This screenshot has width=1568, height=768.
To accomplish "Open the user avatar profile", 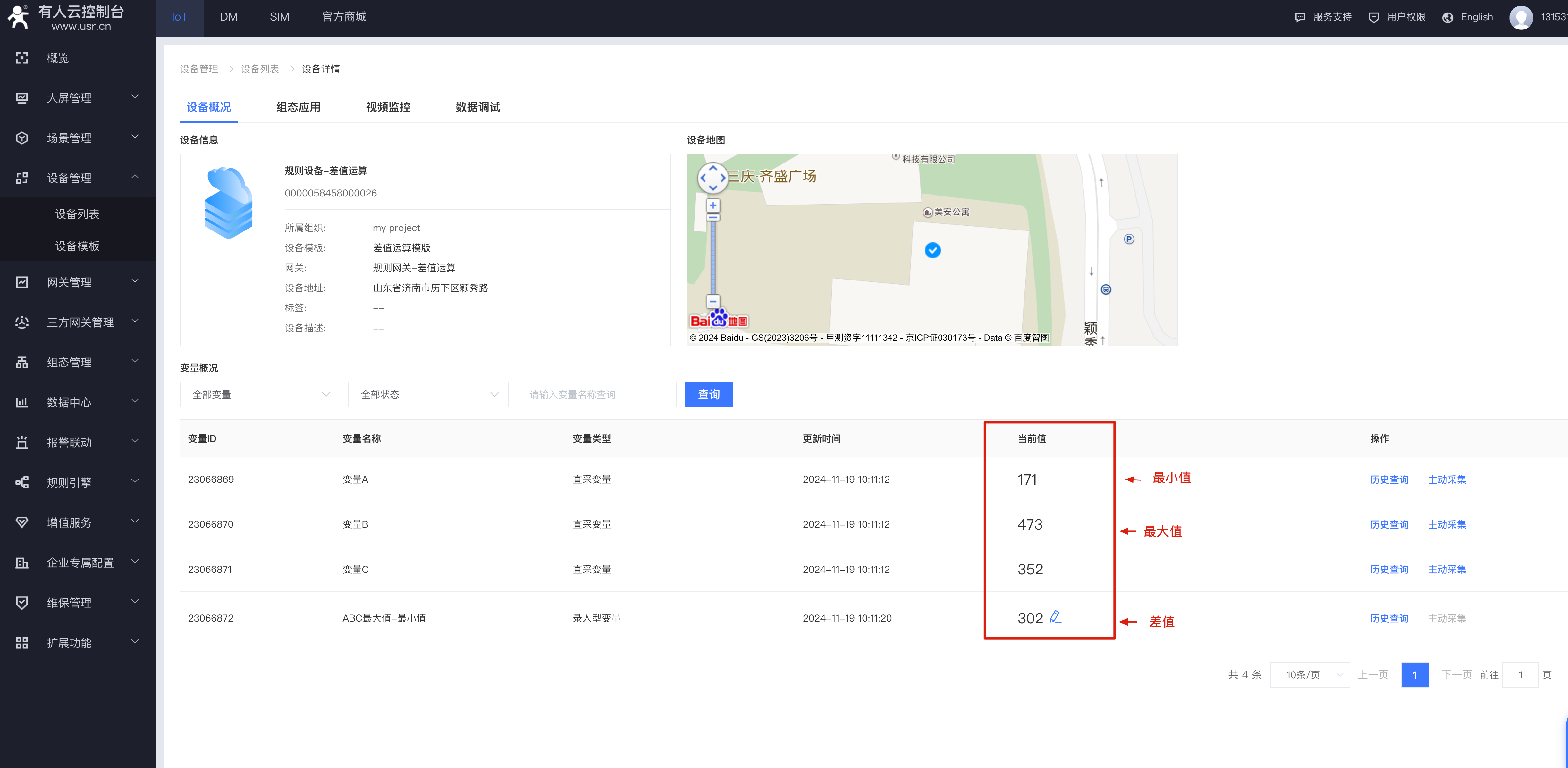I will (1521, 17).
